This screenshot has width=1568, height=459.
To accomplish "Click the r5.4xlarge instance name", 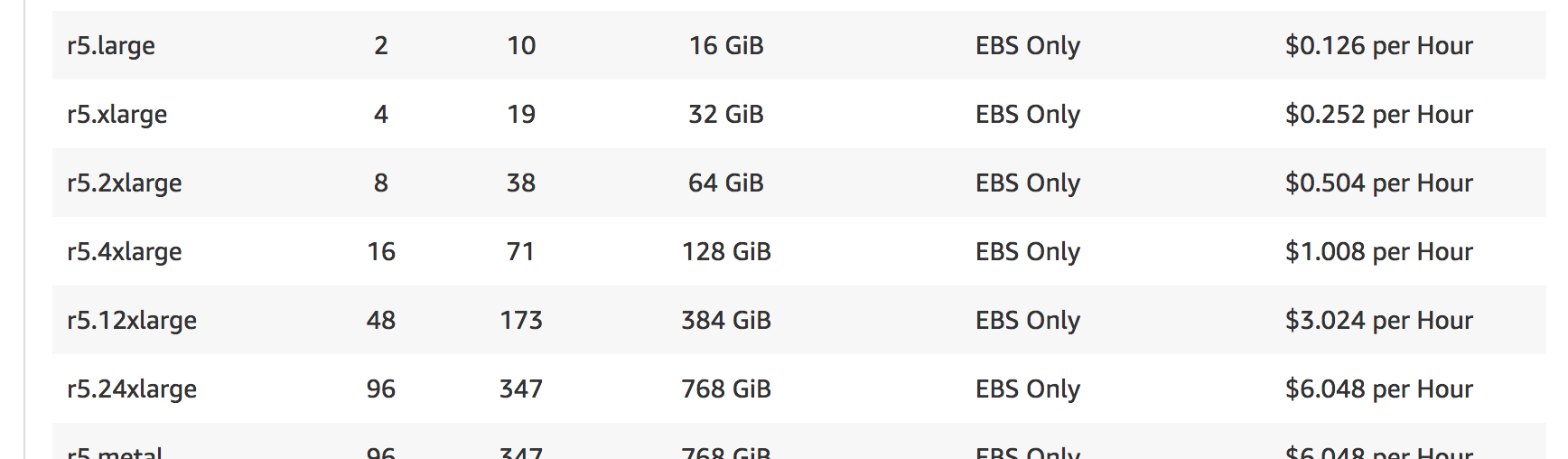I will [125, 251].
